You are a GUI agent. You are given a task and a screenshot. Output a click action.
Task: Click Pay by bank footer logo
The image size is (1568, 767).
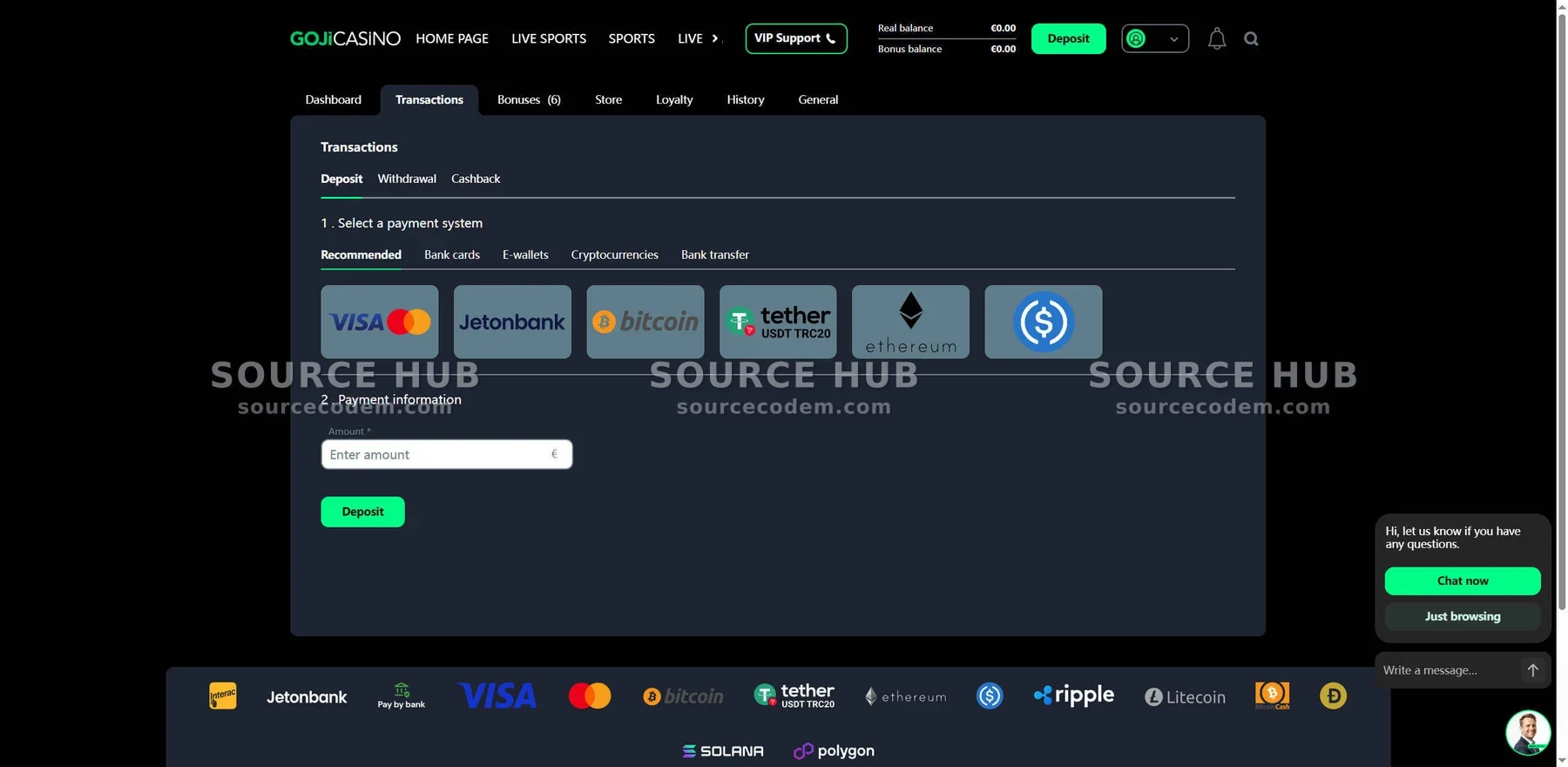click(402, 696)
